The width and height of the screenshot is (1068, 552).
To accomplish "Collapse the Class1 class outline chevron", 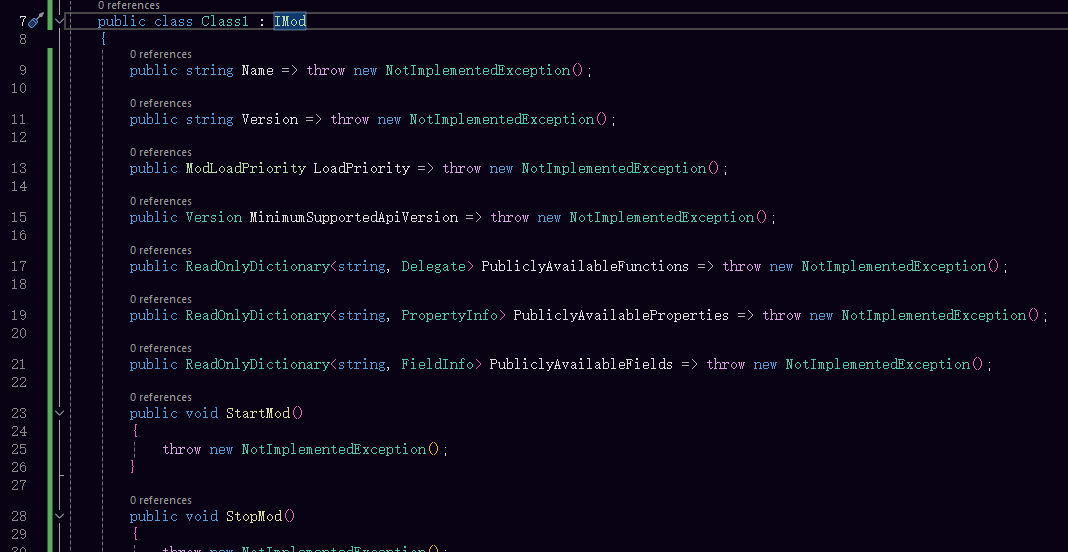I will (x=59, y=21).
